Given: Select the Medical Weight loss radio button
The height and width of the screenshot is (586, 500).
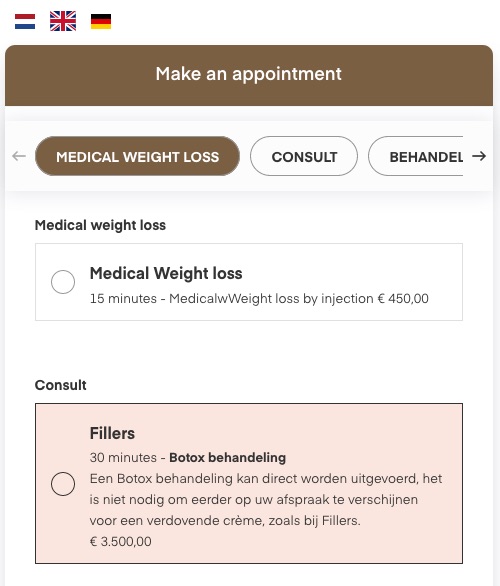Looking at the screenshot, I should click(x=63, y=282).
